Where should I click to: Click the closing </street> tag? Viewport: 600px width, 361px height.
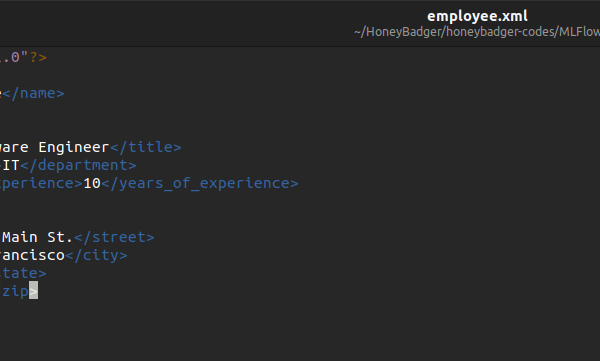114,237
